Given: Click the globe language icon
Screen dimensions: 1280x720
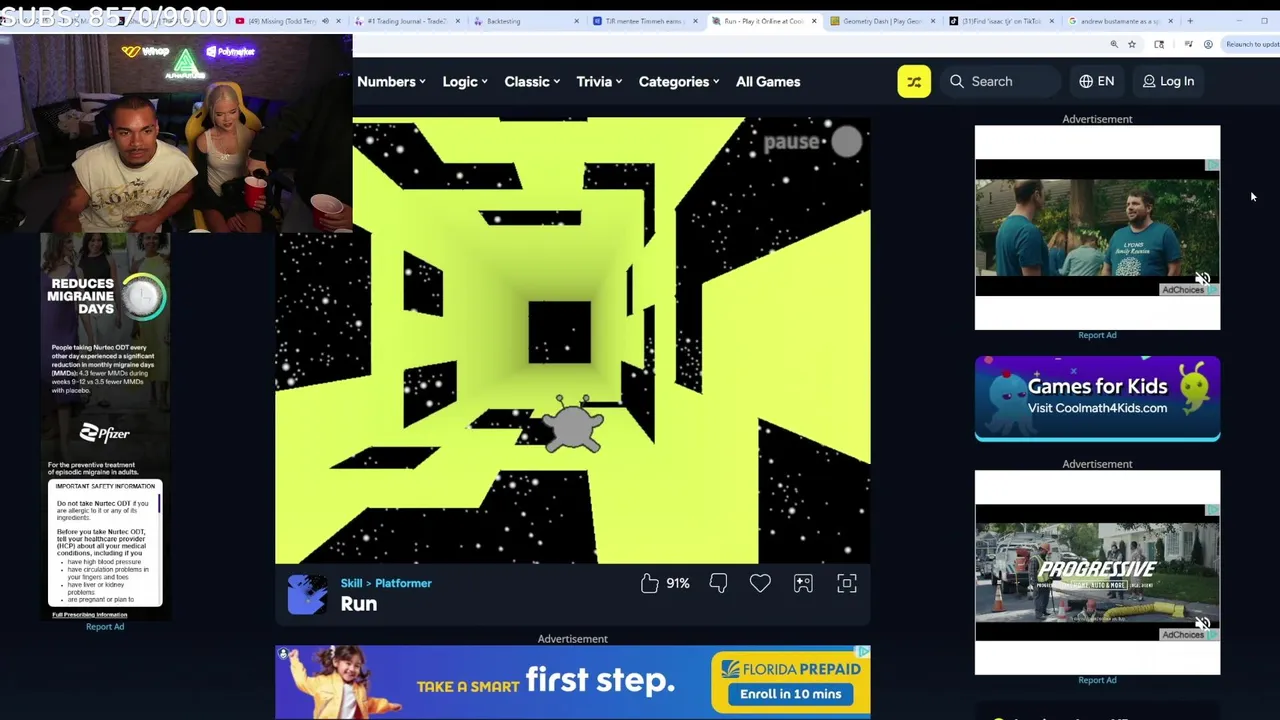Looking at the screenshot, I should point(1086,81).
